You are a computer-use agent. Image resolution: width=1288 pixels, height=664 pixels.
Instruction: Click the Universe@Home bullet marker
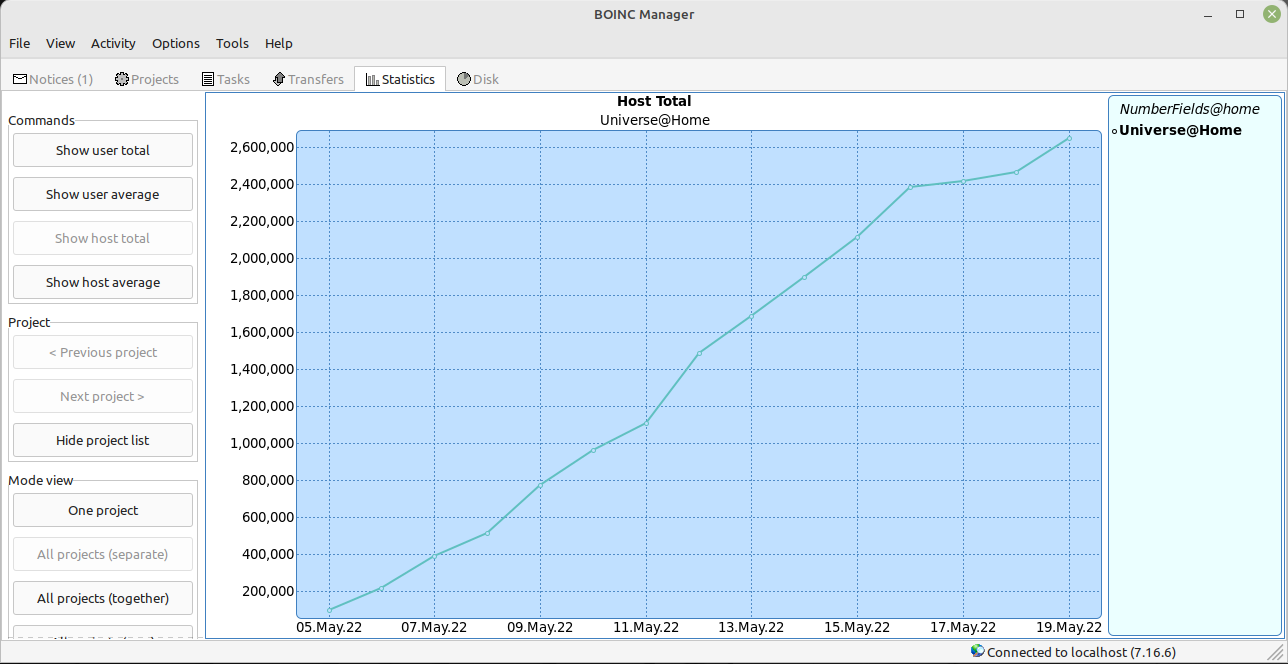(x=1114, y=131)
